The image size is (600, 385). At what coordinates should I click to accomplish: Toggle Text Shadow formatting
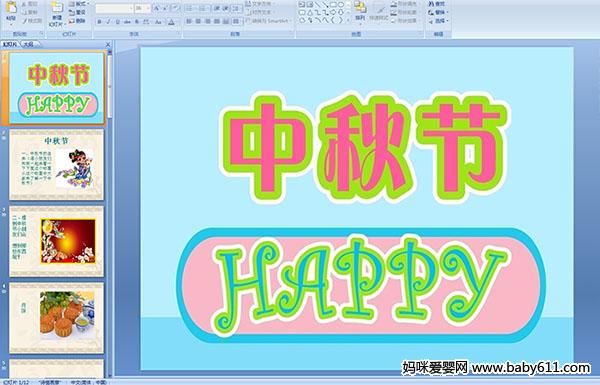coord(137,22)
